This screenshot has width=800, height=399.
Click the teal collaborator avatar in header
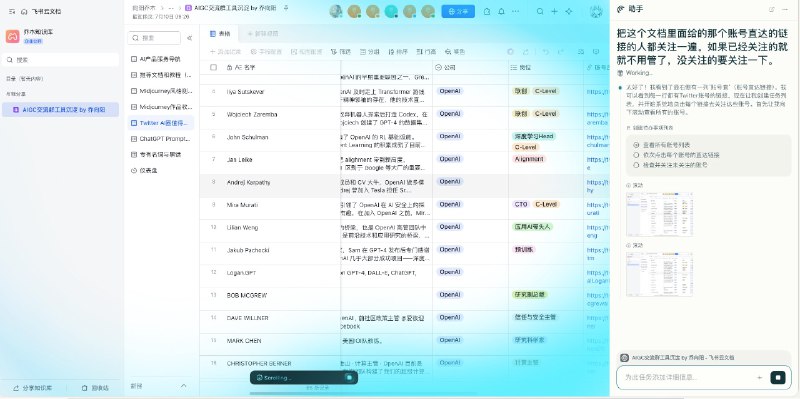(x=391, y=11)
